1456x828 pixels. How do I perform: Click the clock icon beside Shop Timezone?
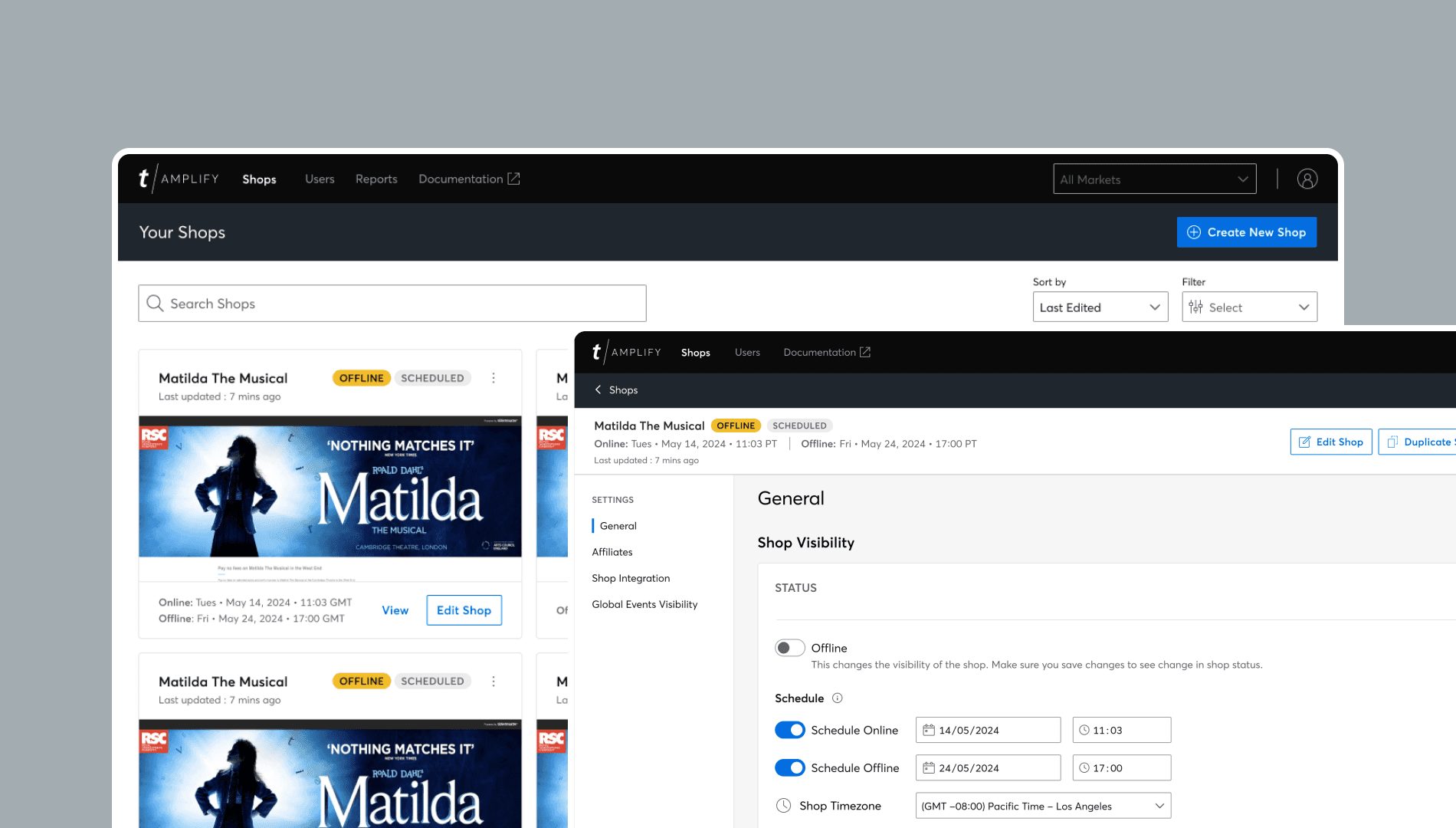pos(783,806)
